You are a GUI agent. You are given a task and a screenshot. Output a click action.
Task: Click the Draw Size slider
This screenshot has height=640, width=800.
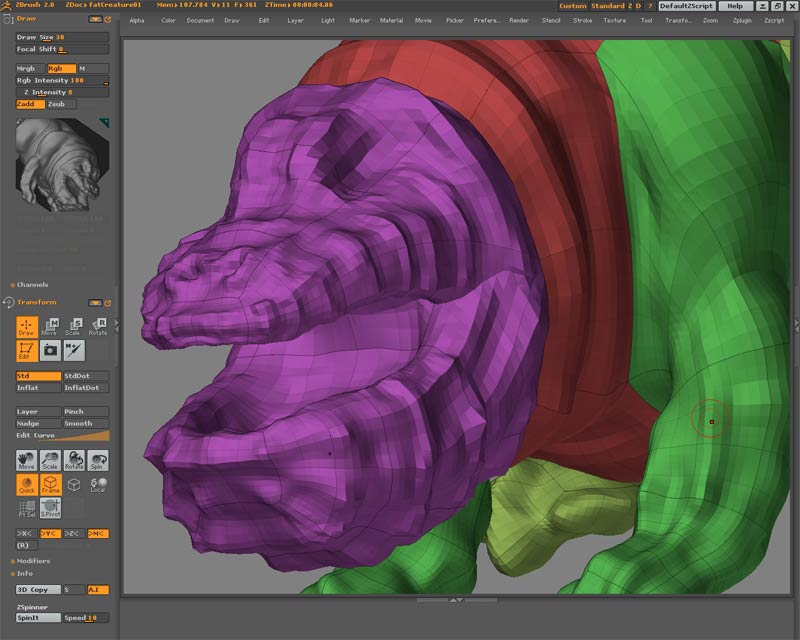(x=62, y=37)
